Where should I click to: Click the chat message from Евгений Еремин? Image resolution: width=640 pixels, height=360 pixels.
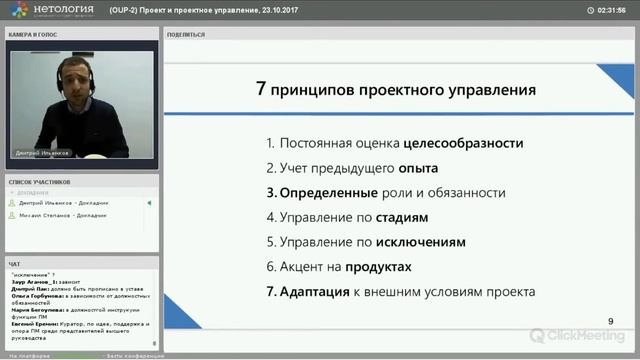[80, 331]
